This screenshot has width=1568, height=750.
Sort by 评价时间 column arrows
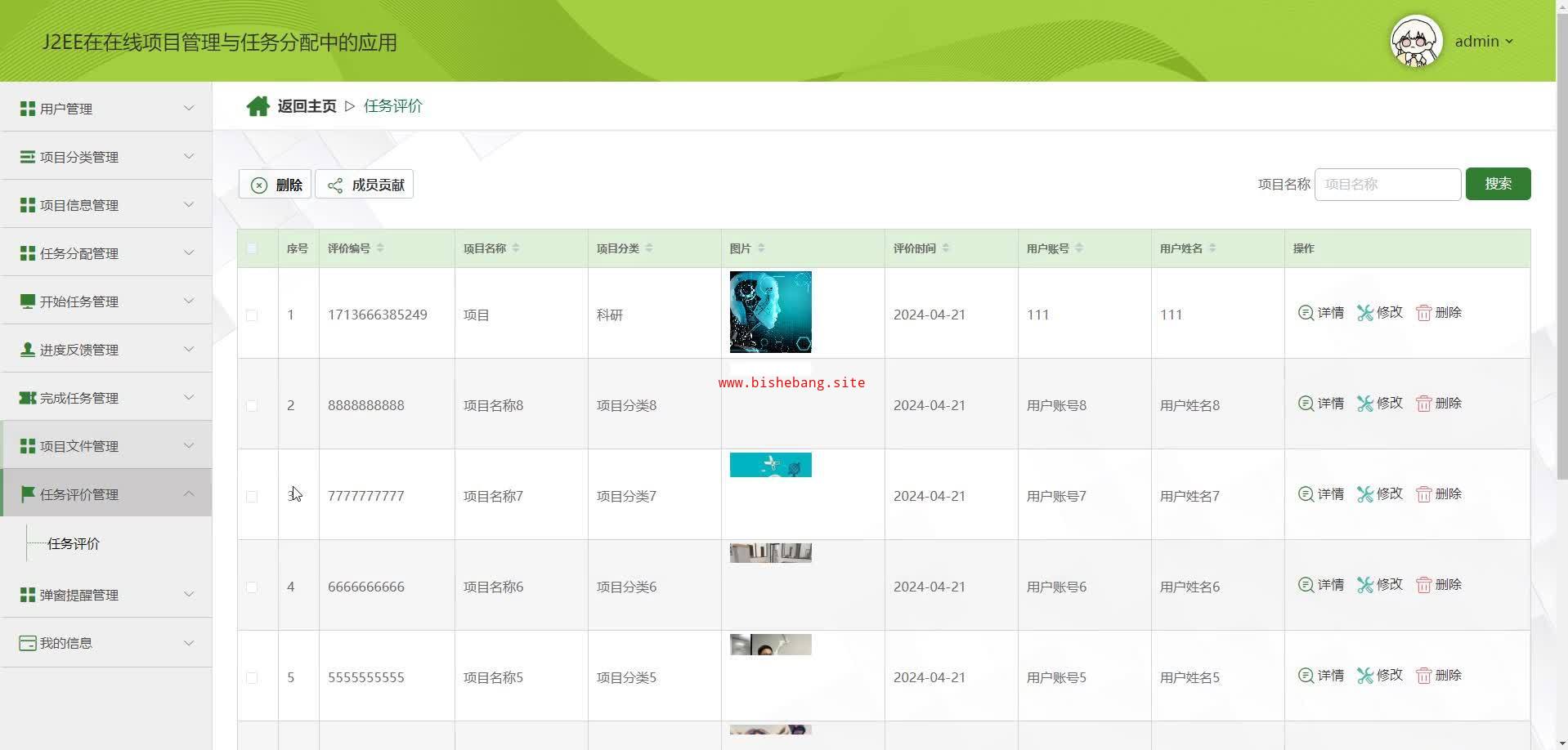[x=946, y=248]
